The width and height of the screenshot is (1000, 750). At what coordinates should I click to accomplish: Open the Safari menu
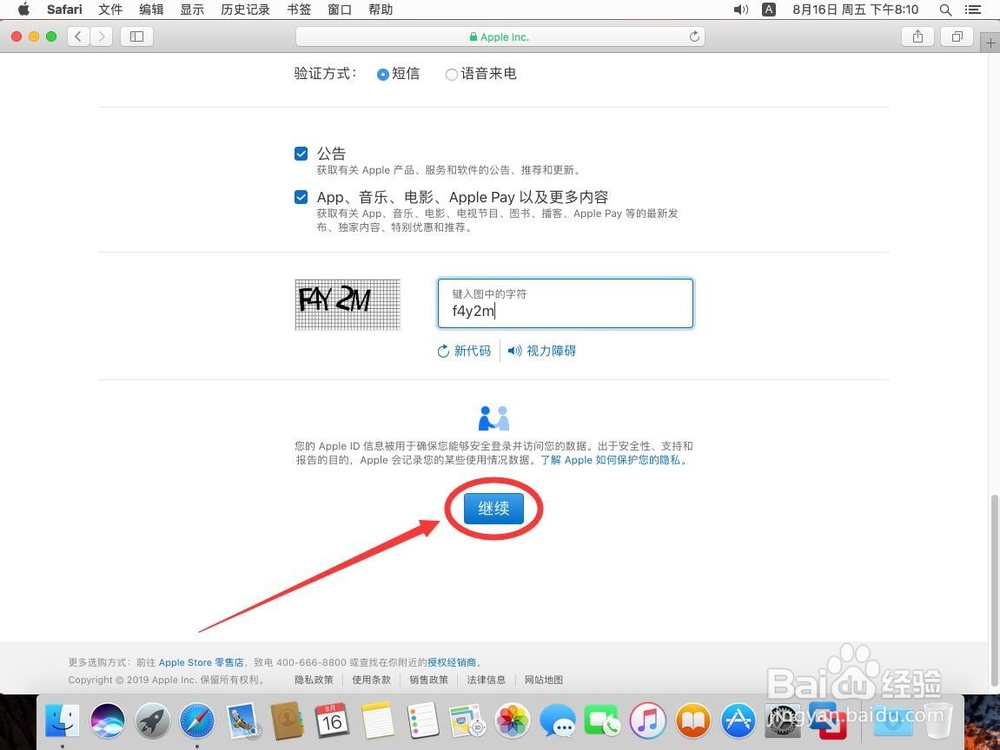(64, 10)
